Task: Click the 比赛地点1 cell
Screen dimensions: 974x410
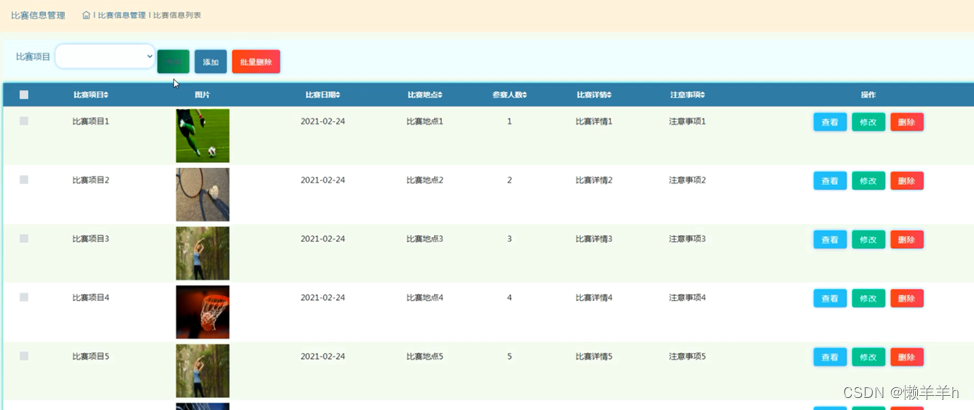Action: point(425,121)
